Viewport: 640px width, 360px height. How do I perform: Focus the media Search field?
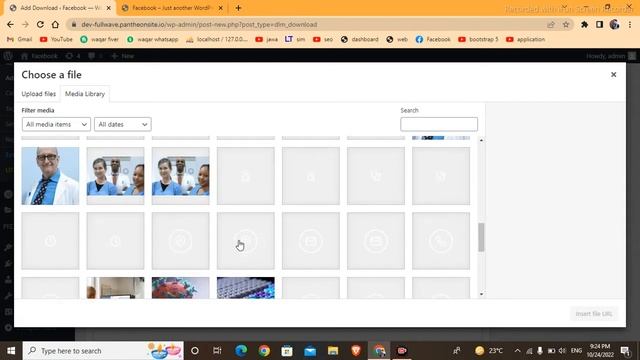click(439, 124)
